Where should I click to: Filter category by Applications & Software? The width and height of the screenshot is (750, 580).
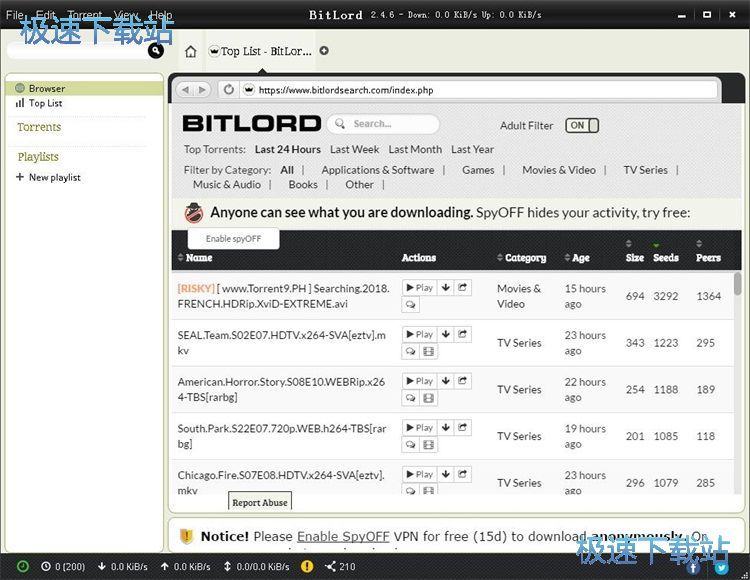[378, 170]
